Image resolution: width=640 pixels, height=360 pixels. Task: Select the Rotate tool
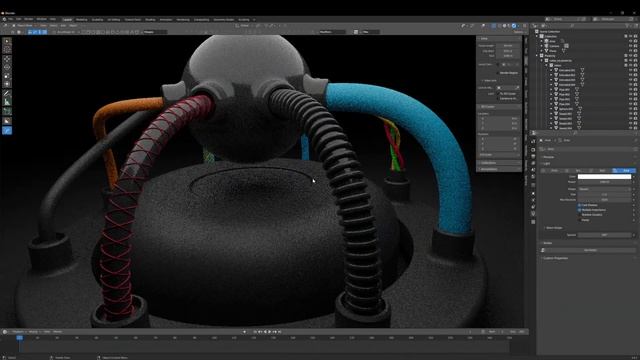coord(7,68)
